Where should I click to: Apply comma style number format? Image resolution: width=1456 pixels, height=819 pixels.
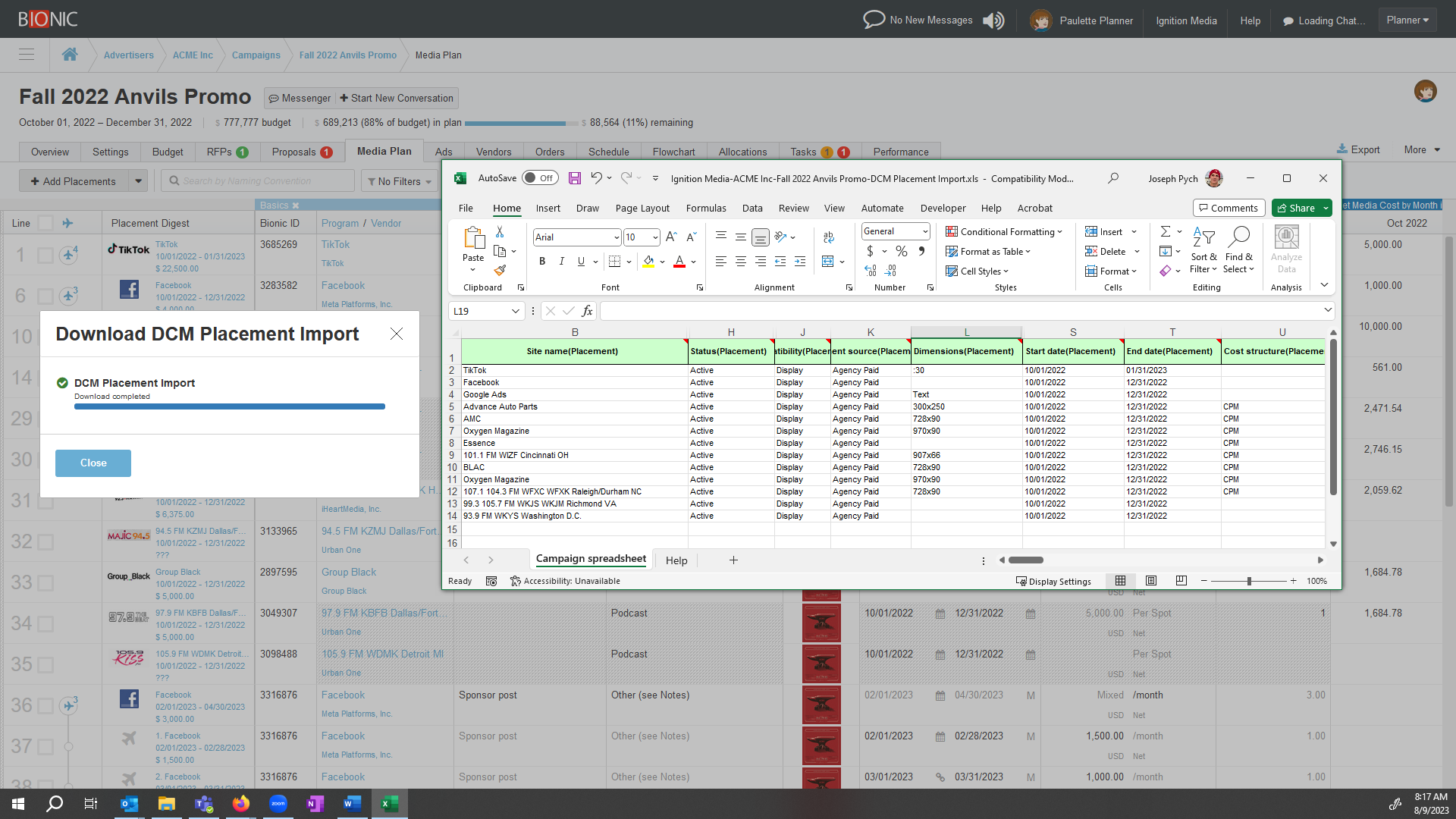tap(921, 251)
